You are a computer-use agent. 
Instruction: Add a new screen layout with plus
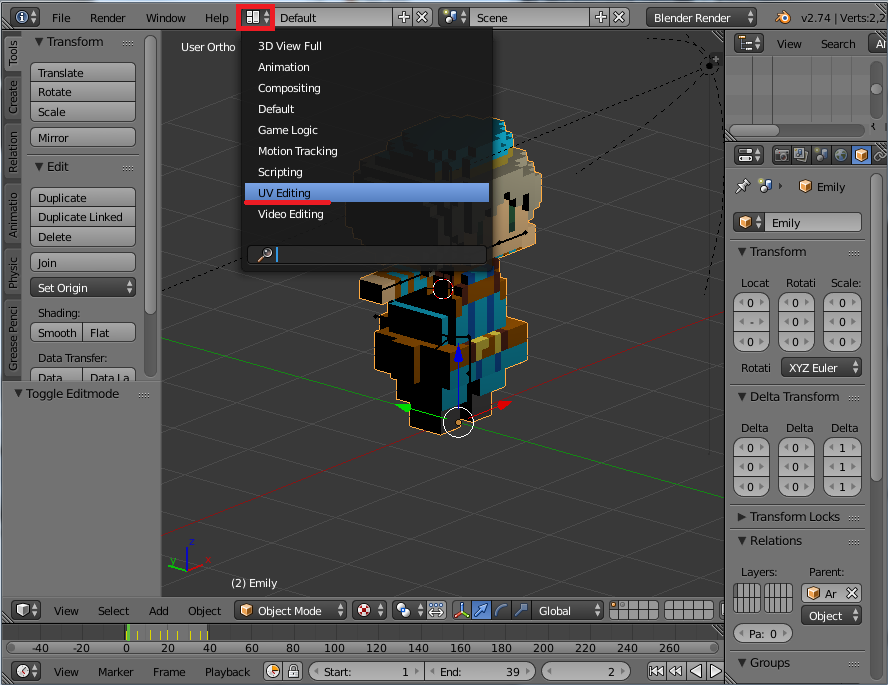pyautogui.click(x=403, y=18)
